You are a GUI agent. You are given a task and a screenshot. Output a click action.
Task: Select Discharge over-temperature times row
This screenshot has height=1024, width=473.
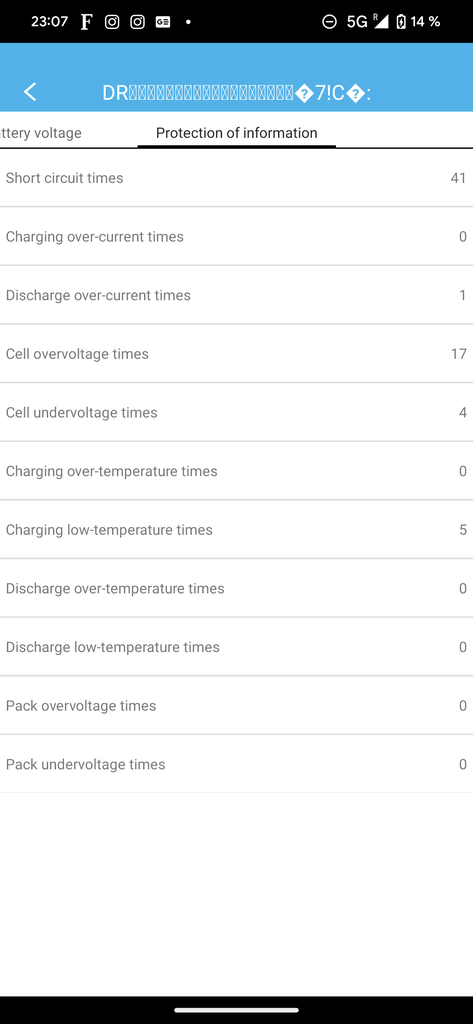tap(236, 588)
